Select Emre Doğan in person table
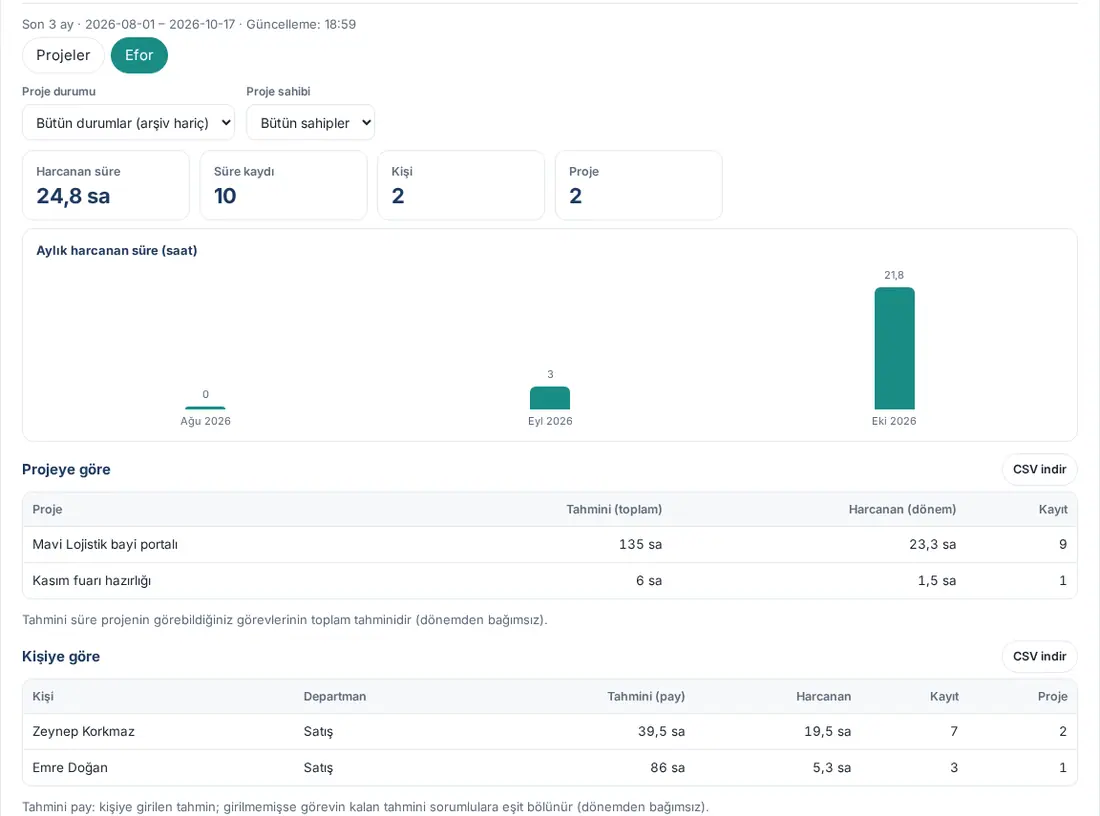Screen dimensions: 1100x816 click(70, 768)
